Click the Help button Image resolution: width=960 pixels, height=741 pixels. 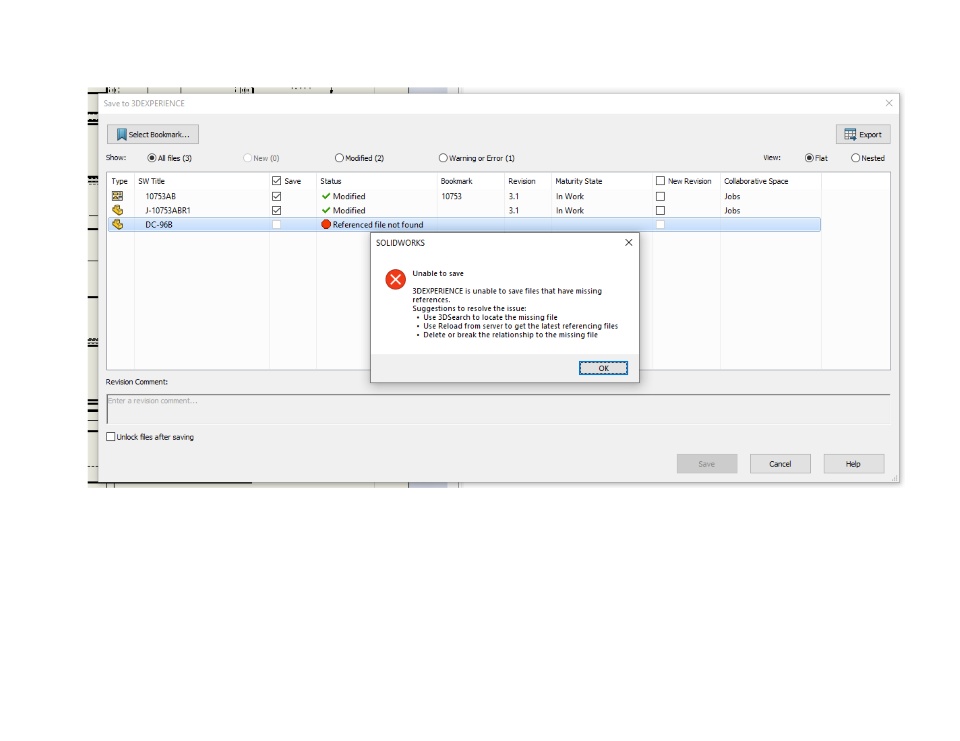pos(853,464)
